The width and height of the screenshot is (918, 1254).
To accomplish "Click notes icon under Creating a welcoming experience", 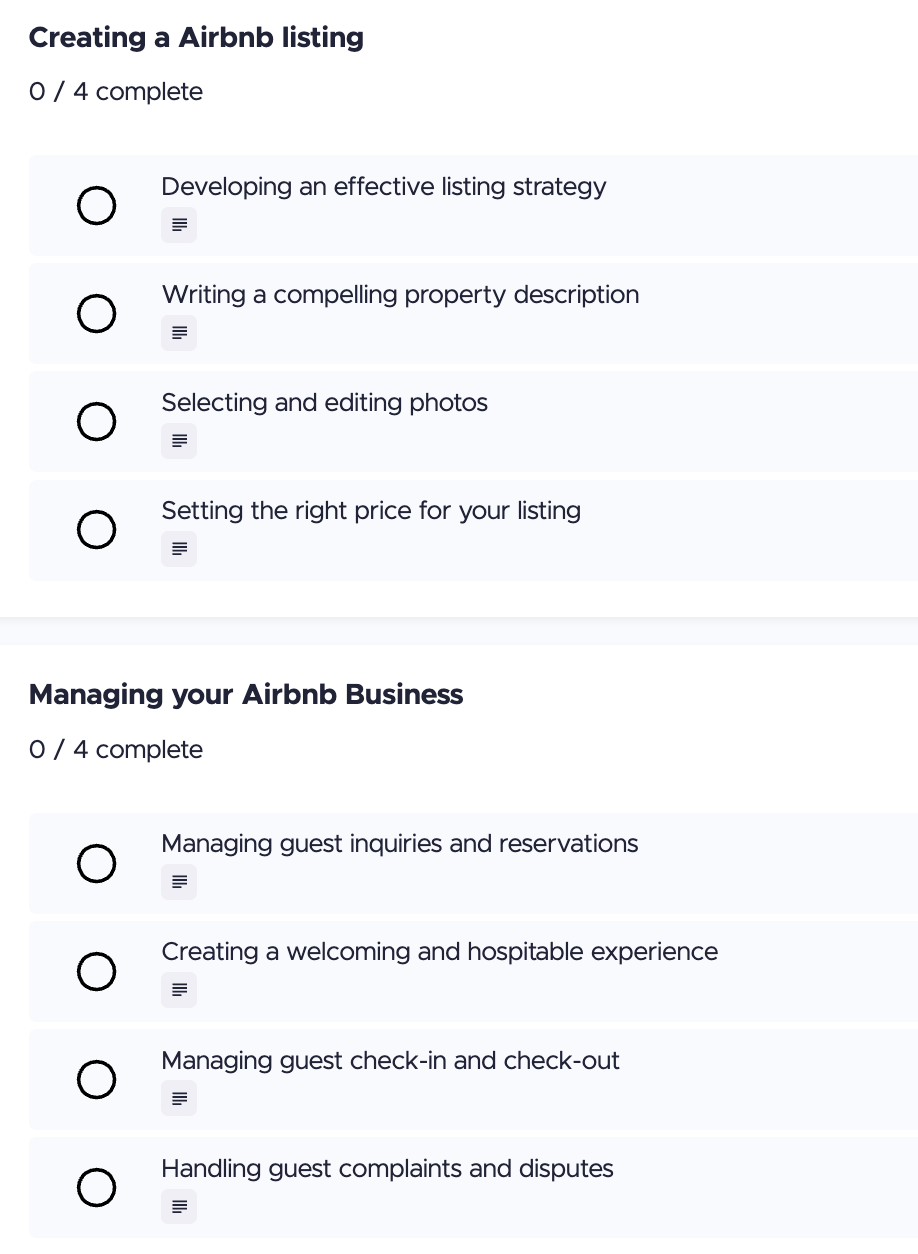I will (179, 990).
